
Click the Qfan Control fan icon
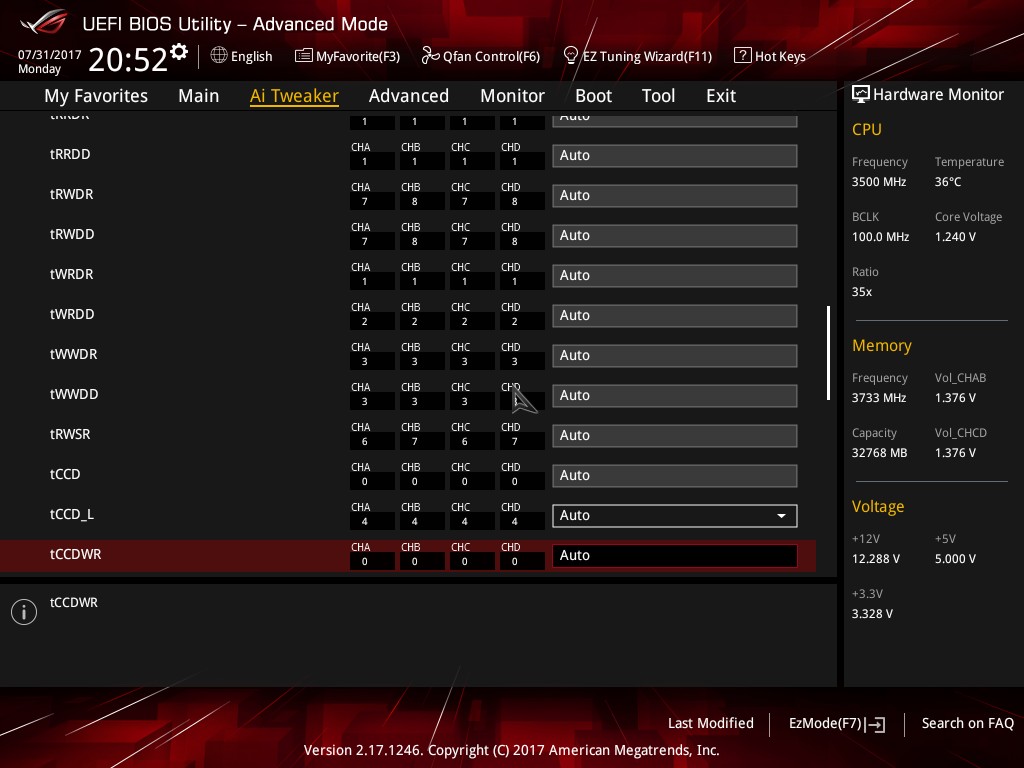pos(430,56)
